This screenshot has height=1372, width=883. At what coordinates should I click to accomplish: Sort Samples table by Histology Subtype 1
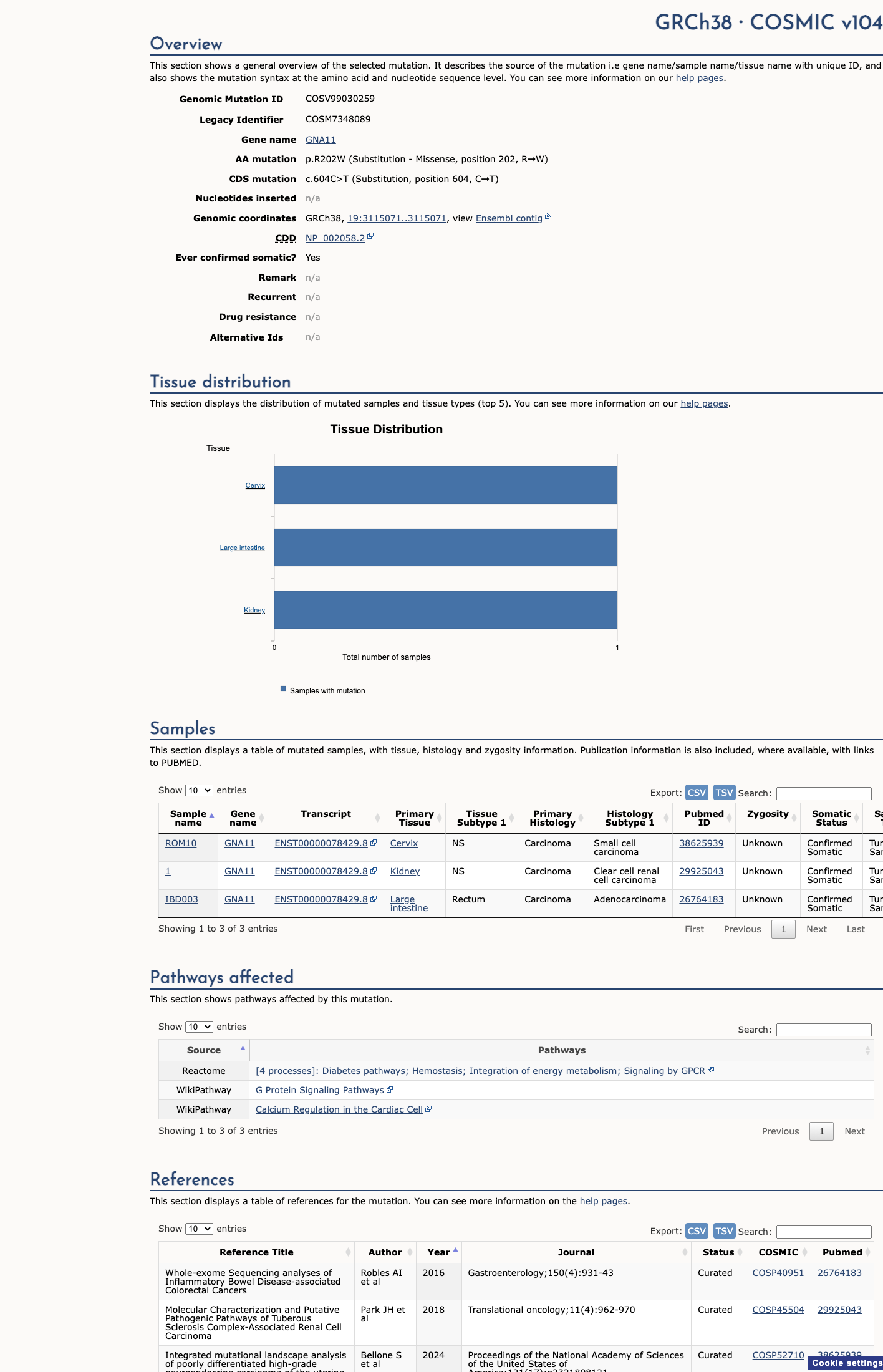(630, 818)
